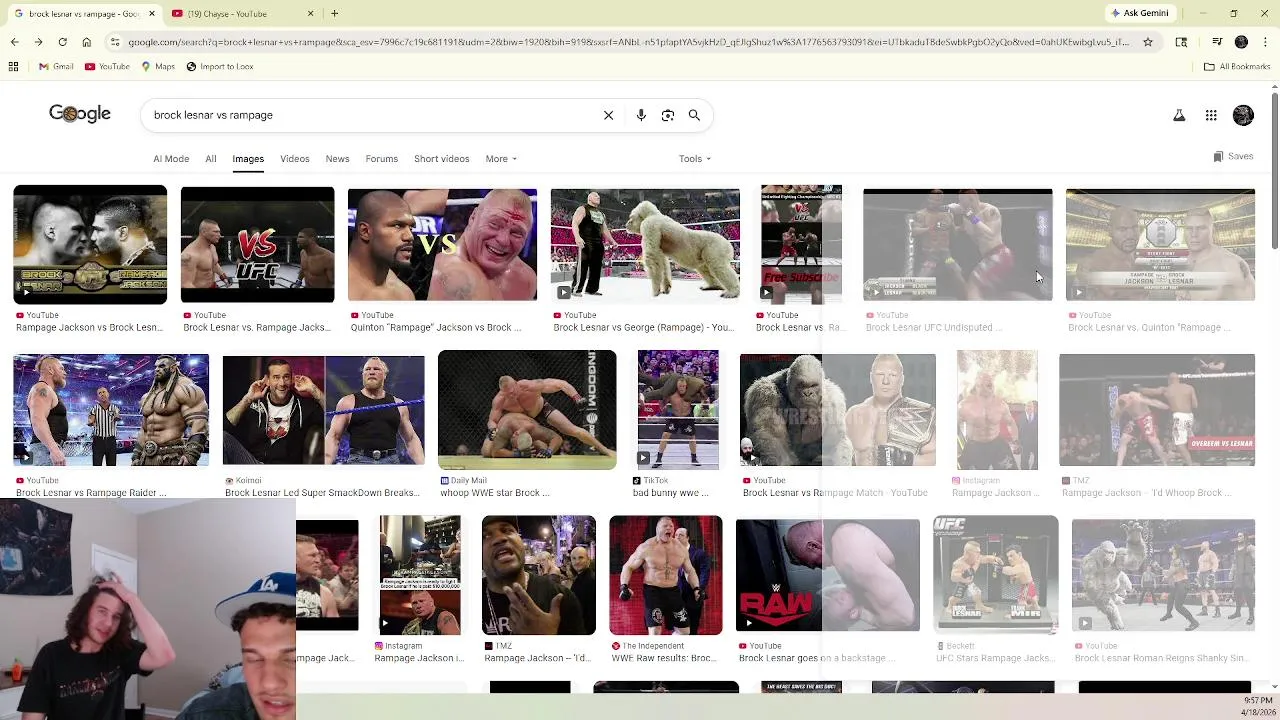
Task: Open the browser home page
Action: pyautogui.click(x=86, y=42)
